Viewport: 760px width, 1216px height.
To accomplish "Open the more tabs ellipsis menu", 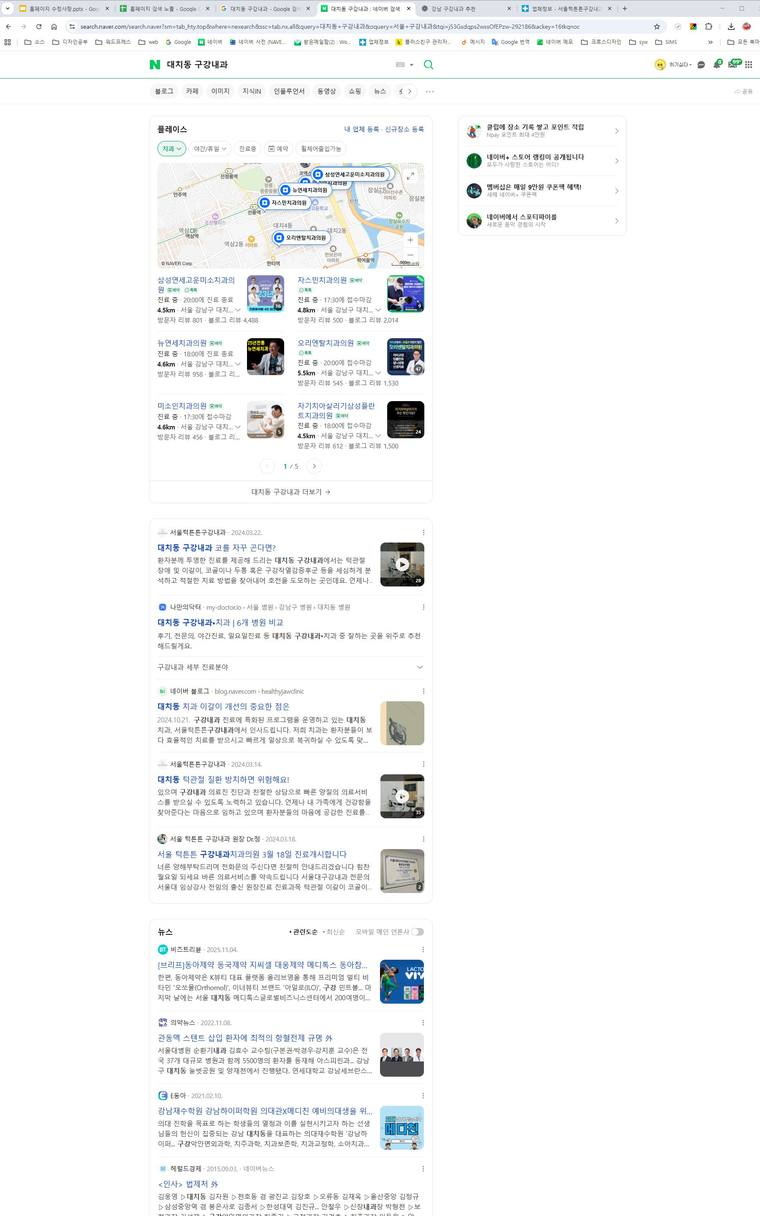I will click(x=430, y=91).
